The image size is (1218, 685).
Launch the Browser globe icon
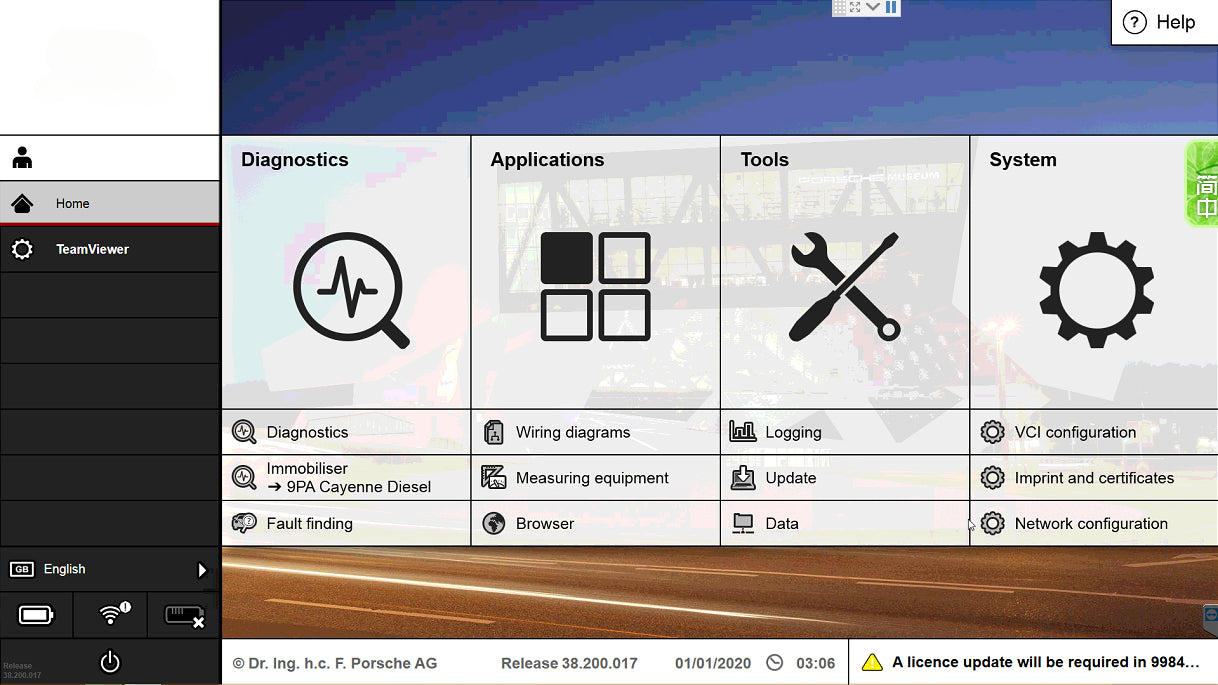(x=494, y=523)
